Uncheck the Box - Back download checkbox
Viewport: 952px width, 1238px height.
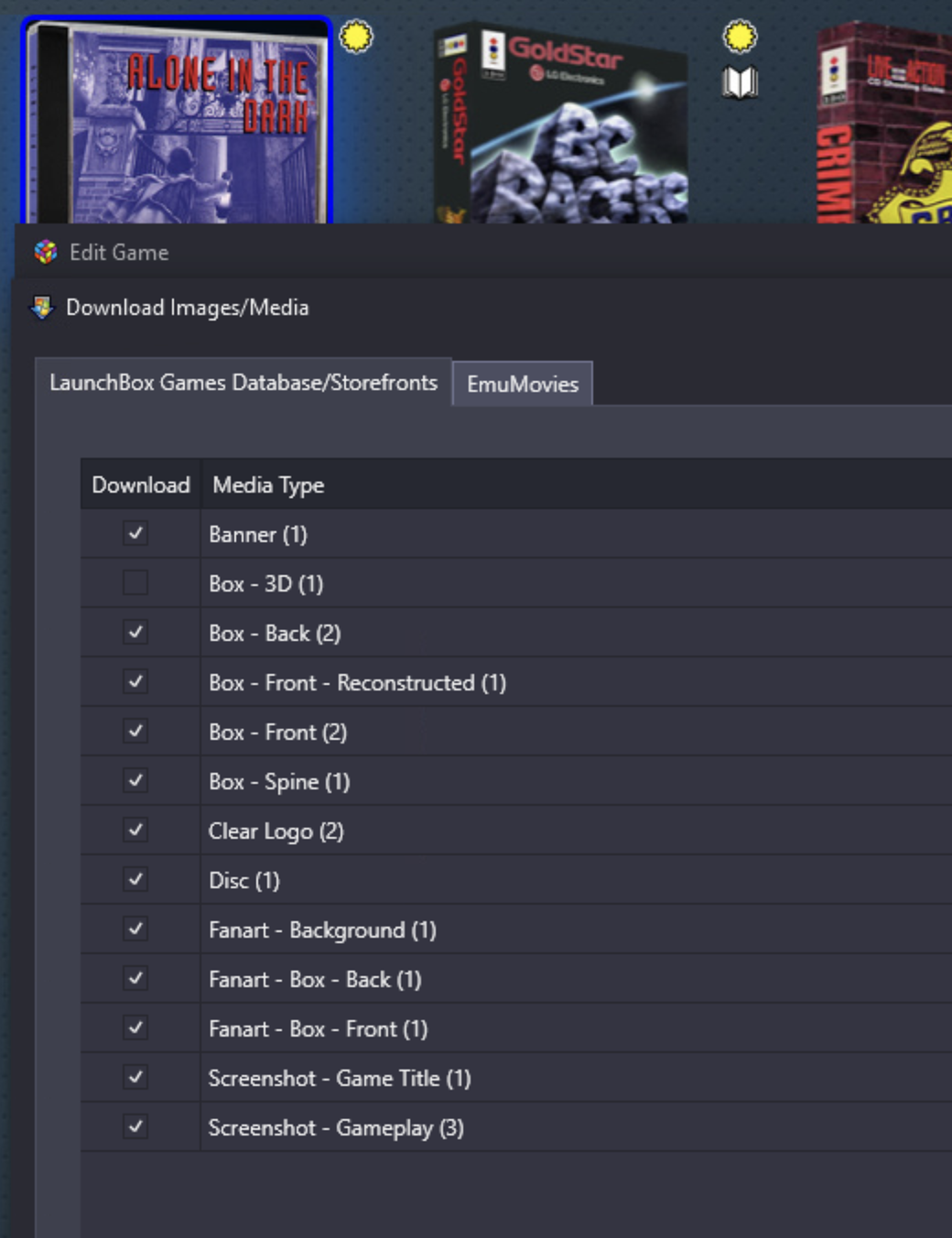click(x=135, y=632)
